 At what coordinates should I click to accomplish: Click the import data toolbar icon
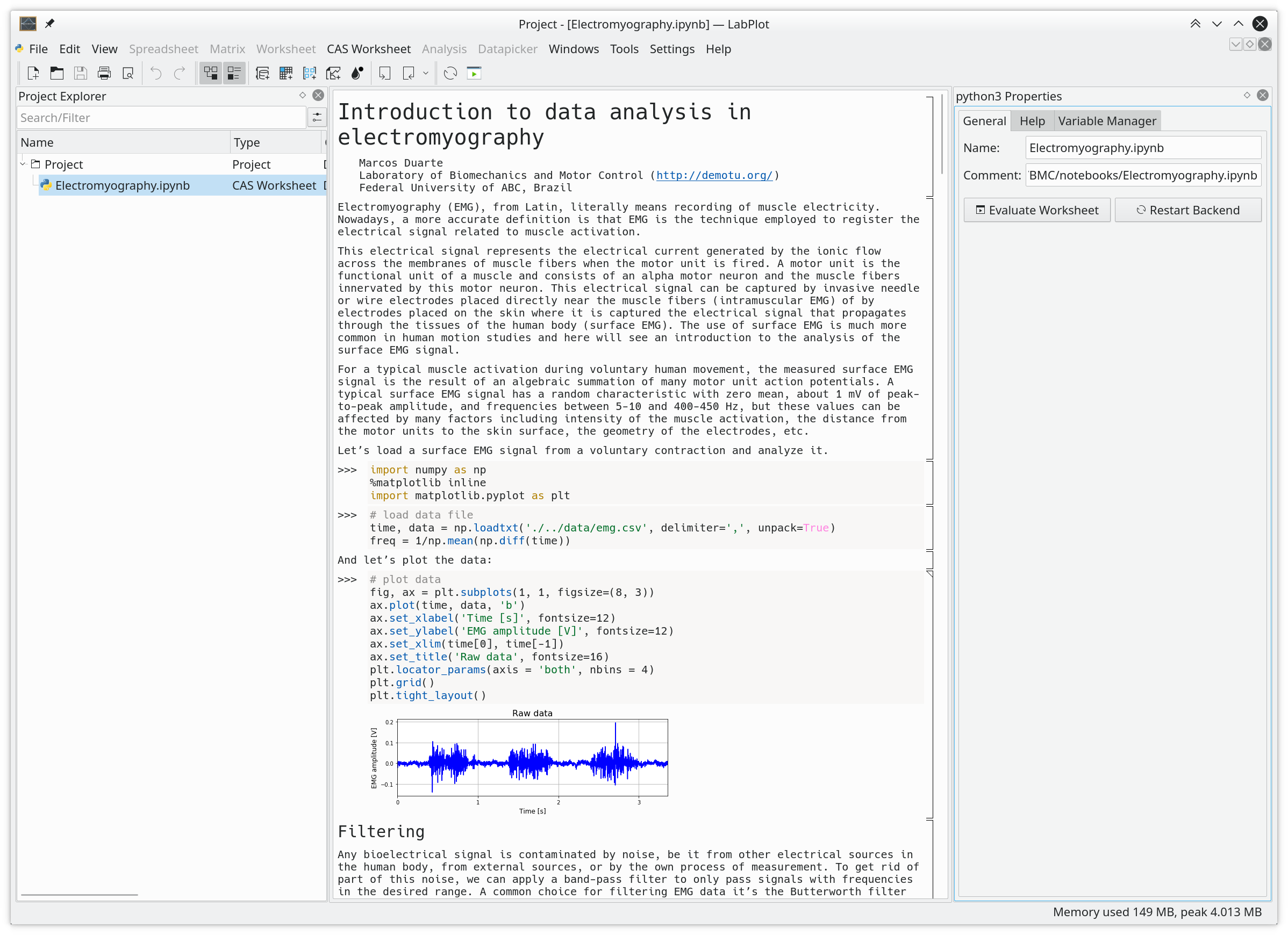[x=384, y=73]
